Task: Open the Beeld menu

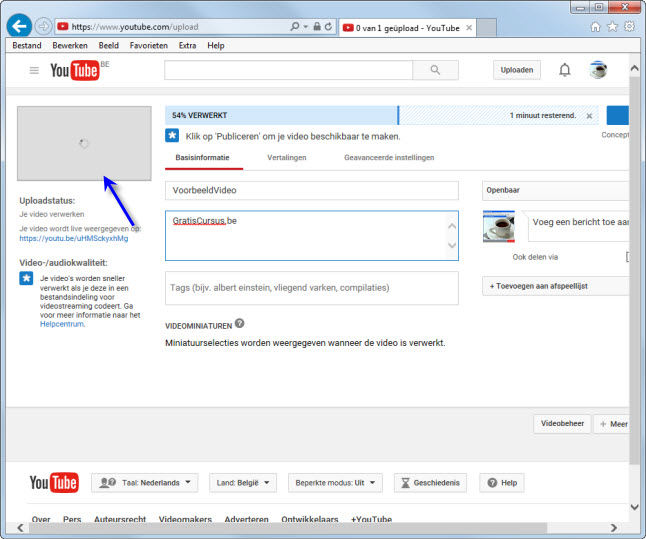Action: [109, 46]
